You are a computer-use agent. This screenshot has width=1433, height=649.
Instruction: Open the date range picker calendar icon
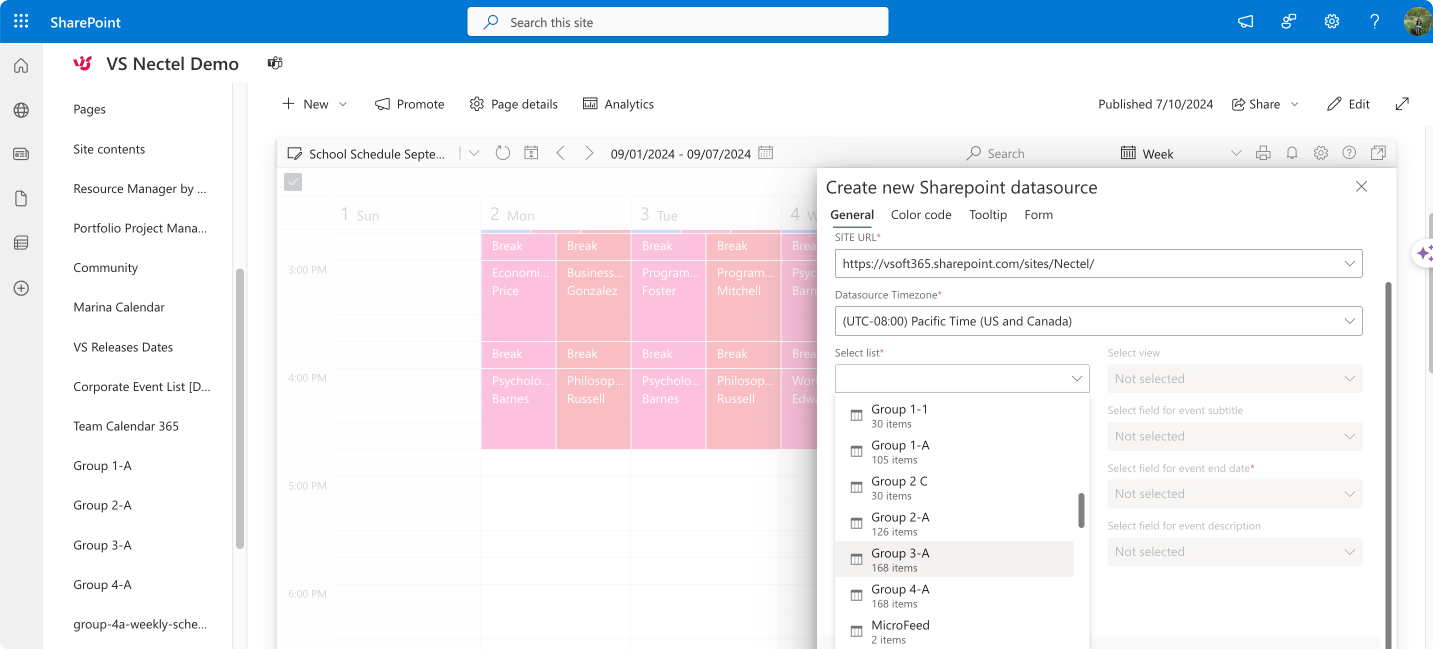(766, 153)
